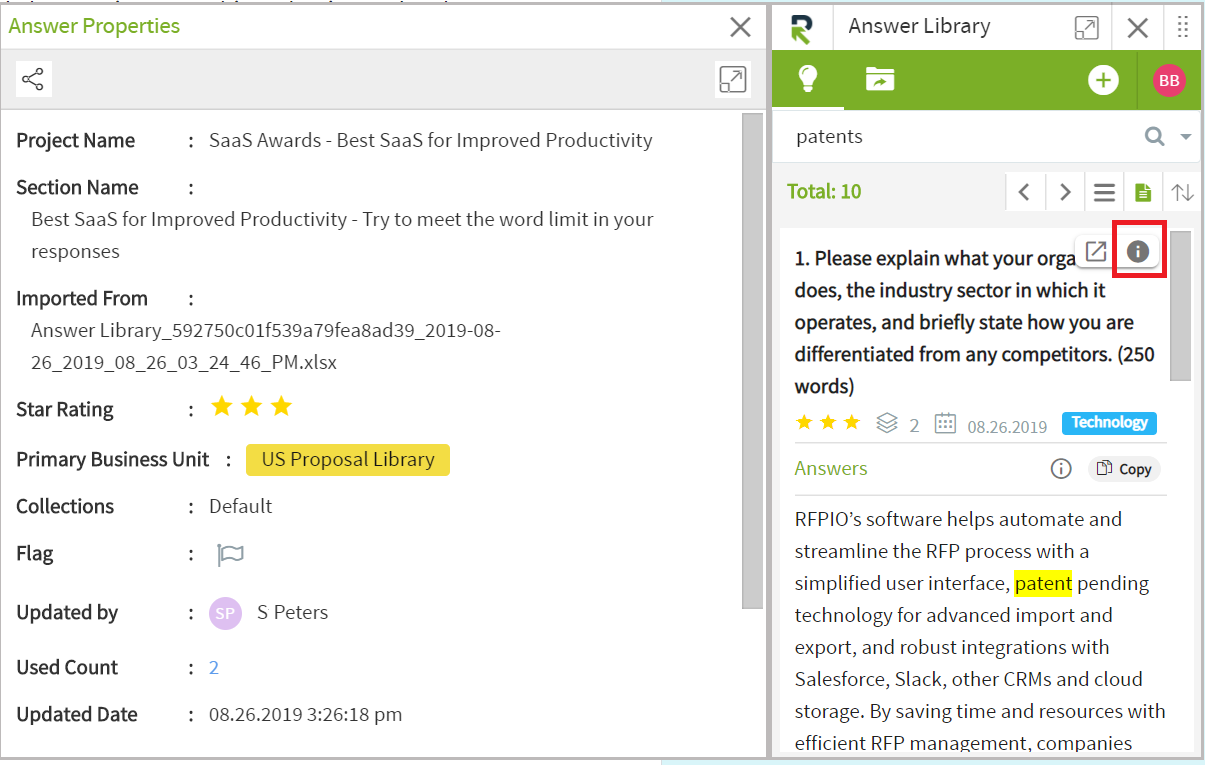Click the plus button to add an answer
Image resolution: width=1205 pixels, height=765 pixels.
tap(1103, 80)
